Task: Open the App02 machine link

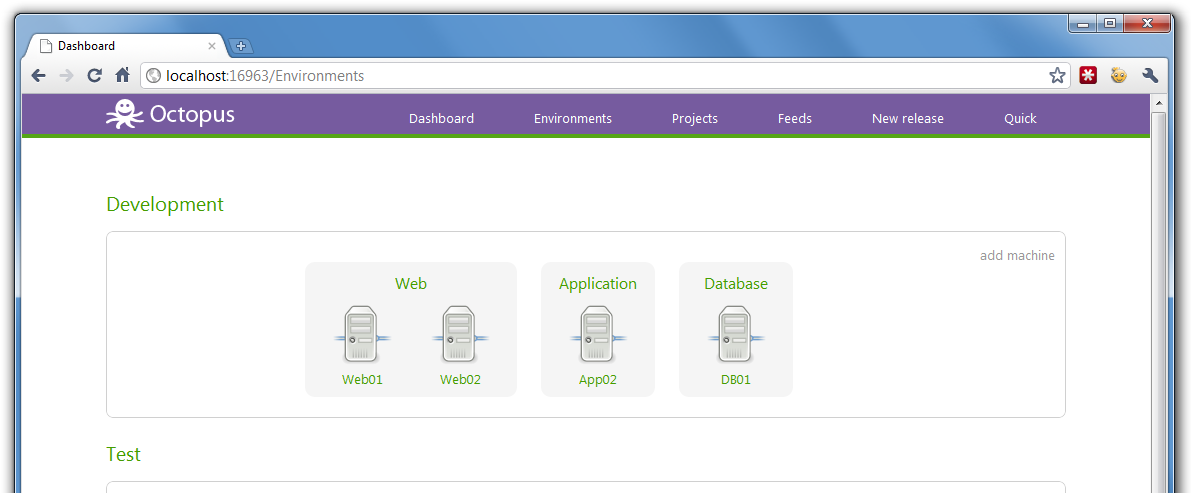Action: click(x=598, y=380)
